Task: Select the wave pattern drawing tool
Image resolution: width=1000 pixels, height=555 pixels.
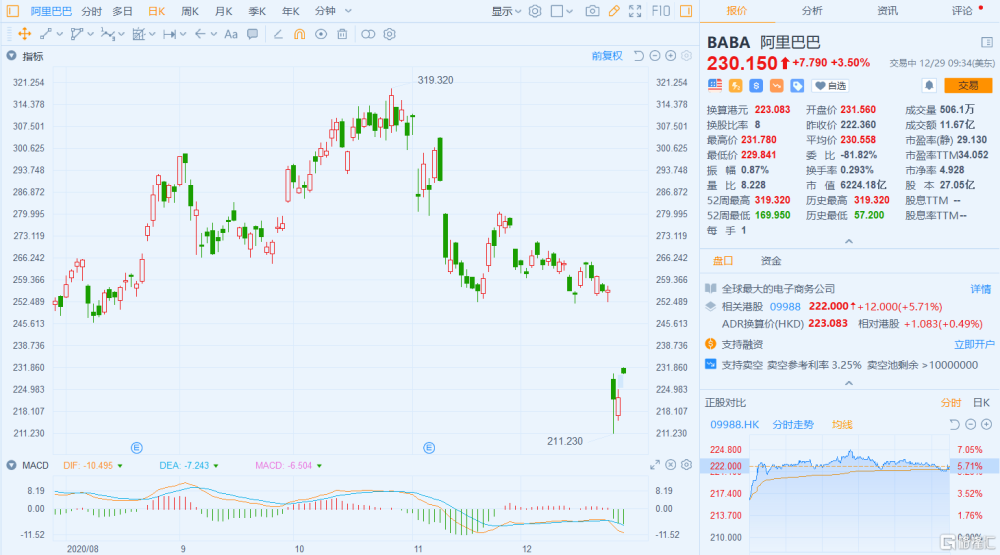Action: click(x=107, y=34)
